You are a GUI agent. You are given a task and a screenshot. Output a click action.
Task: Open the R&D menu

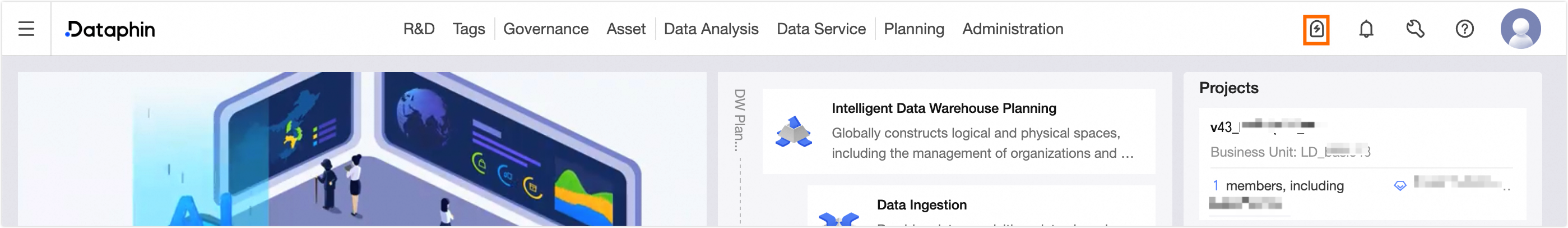point(419,29)
